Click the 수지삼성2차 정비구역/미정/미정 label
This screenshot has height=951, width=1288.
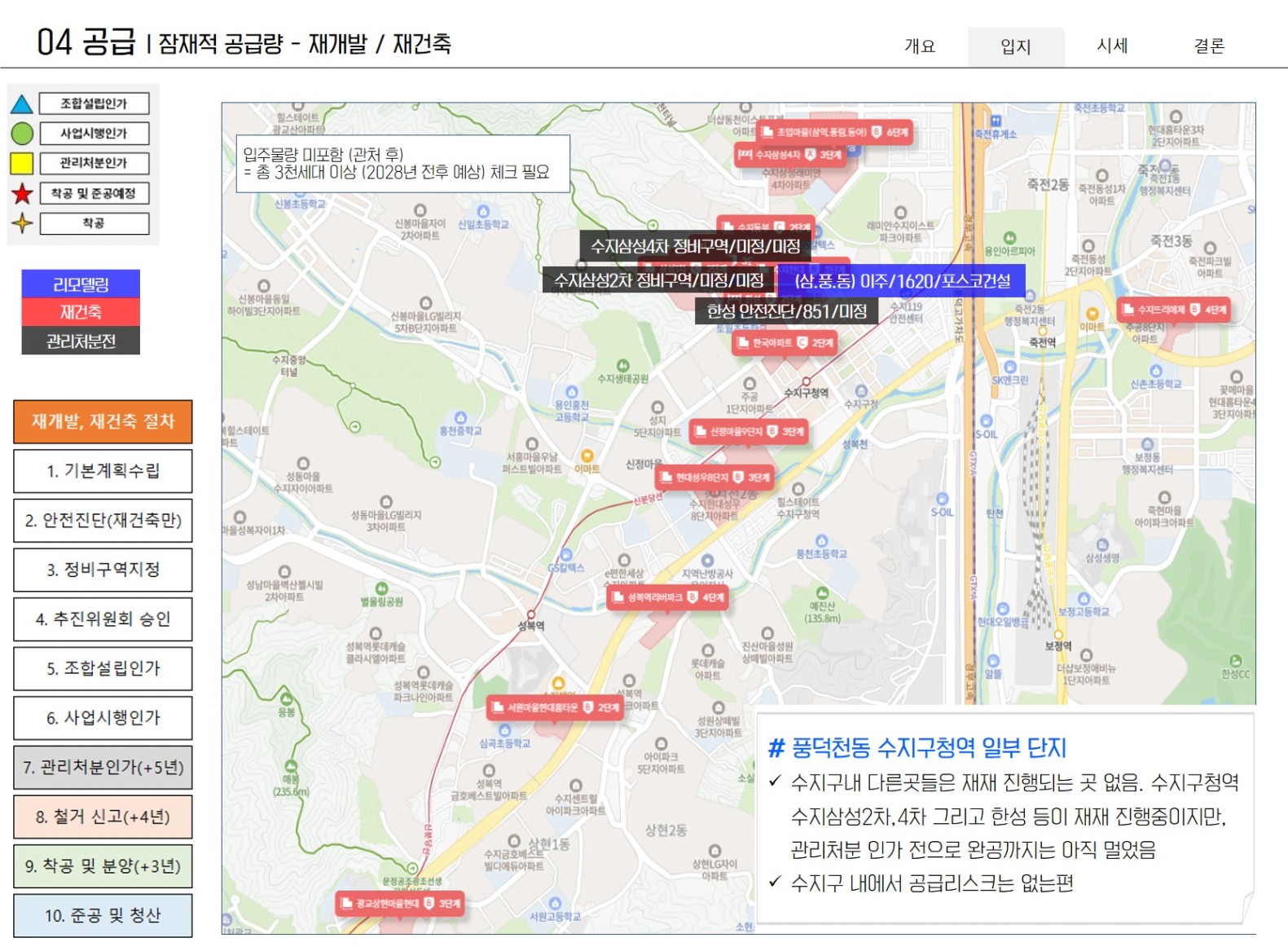659,280
